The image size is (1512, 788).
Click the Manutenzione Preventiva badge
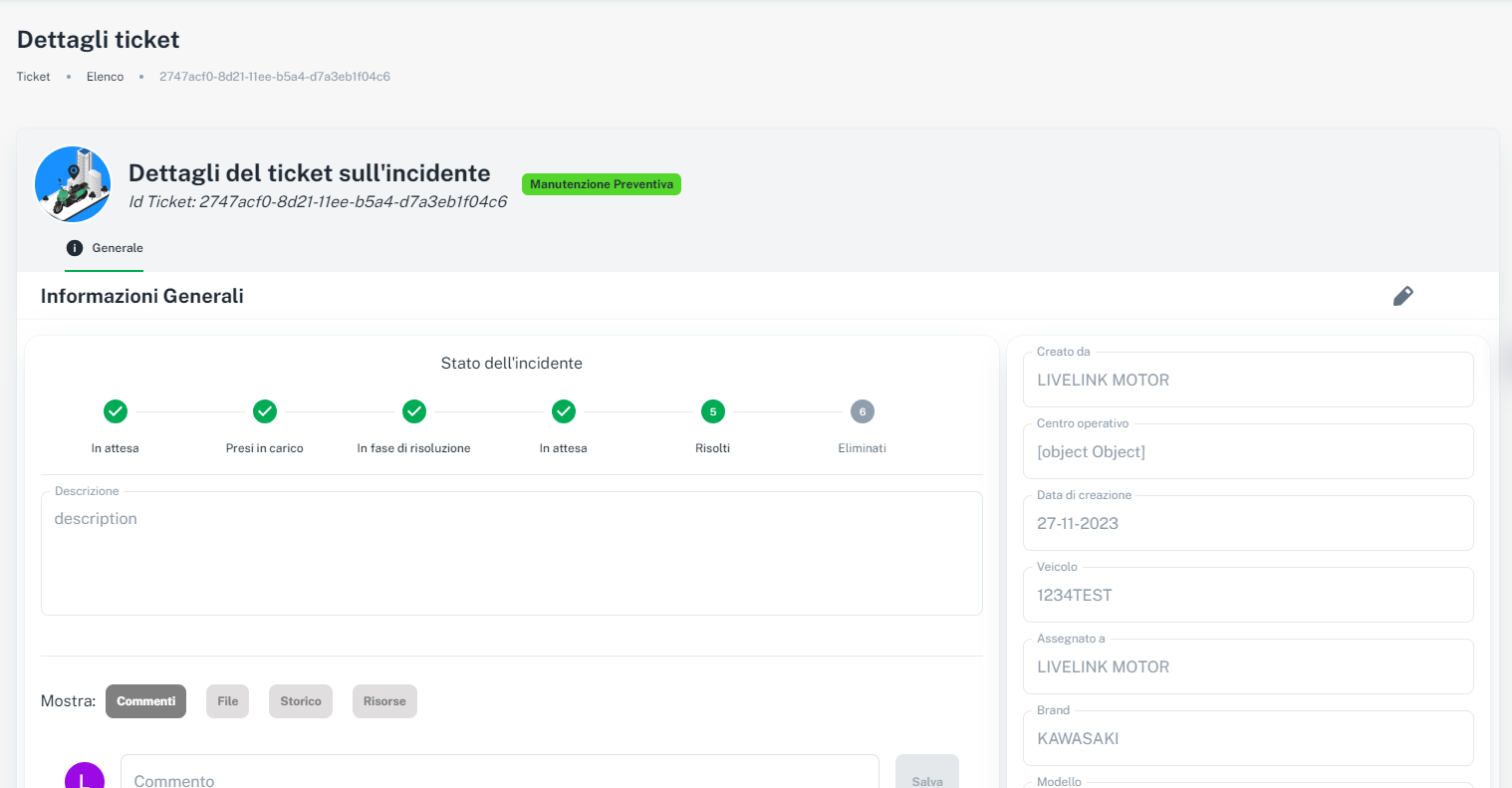601,184
